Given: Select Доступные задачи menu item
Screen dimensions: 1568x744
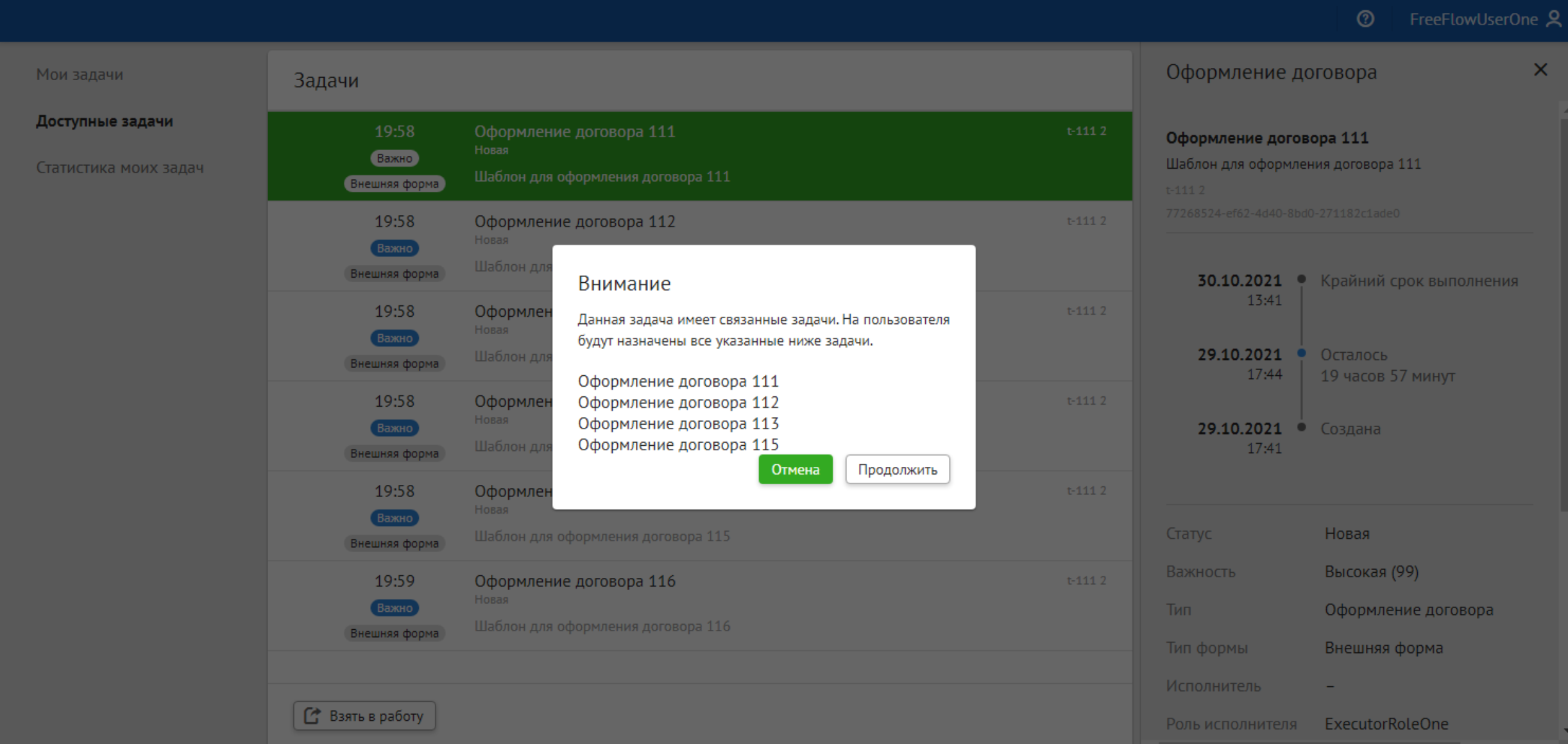Looking at the screenshot, I should 105,121.
